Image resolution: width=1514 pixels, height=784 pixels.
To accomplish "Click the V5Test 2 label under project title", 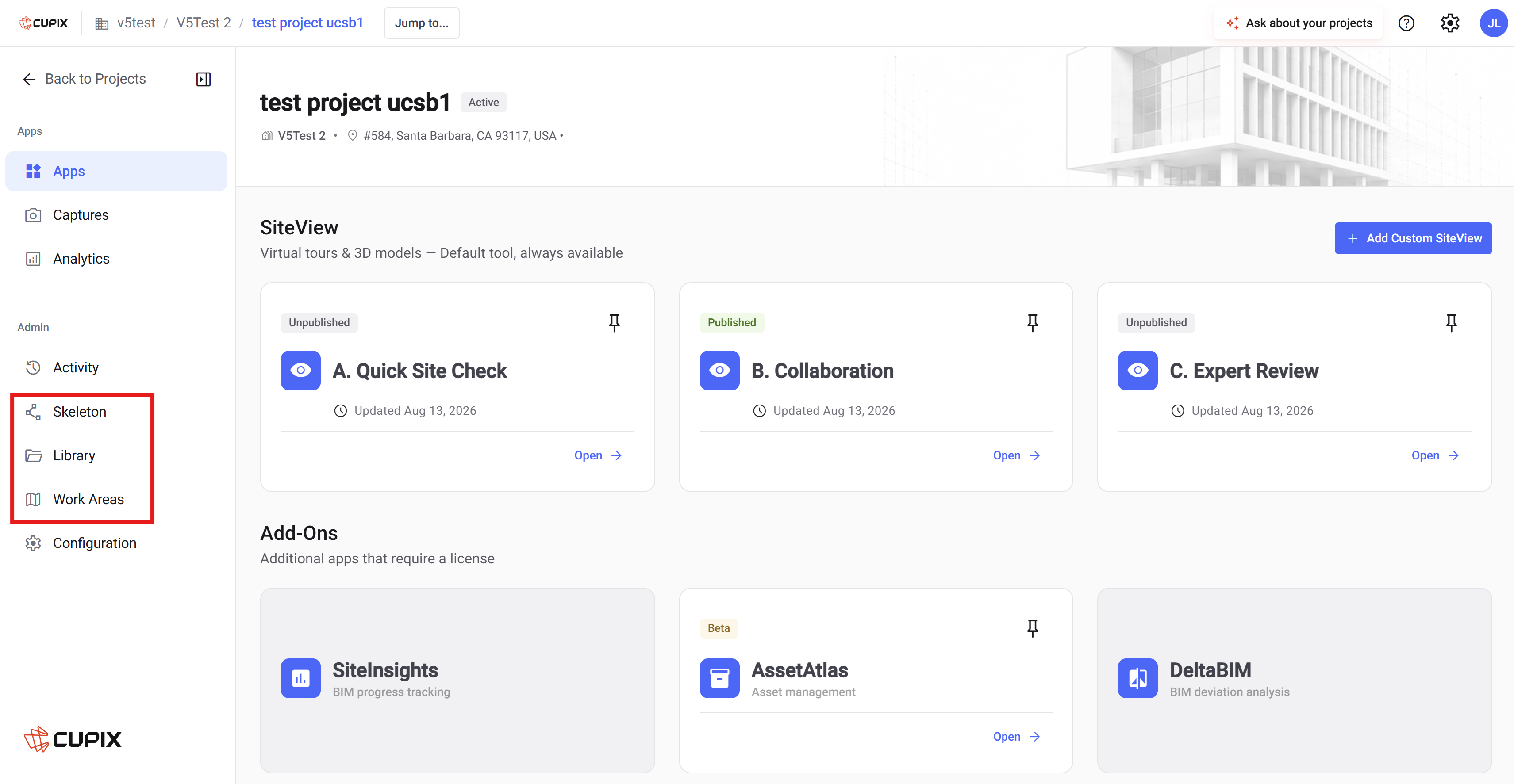I will (x=301, y=136).
